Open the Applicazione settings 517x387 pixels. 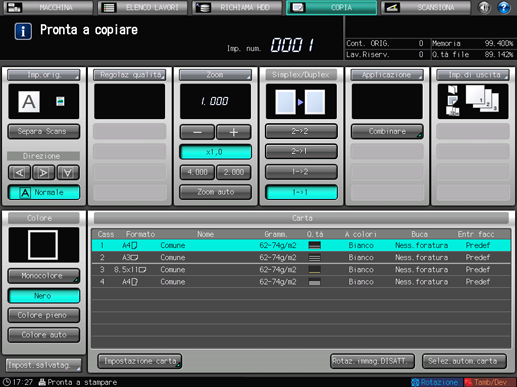(387, 75)
